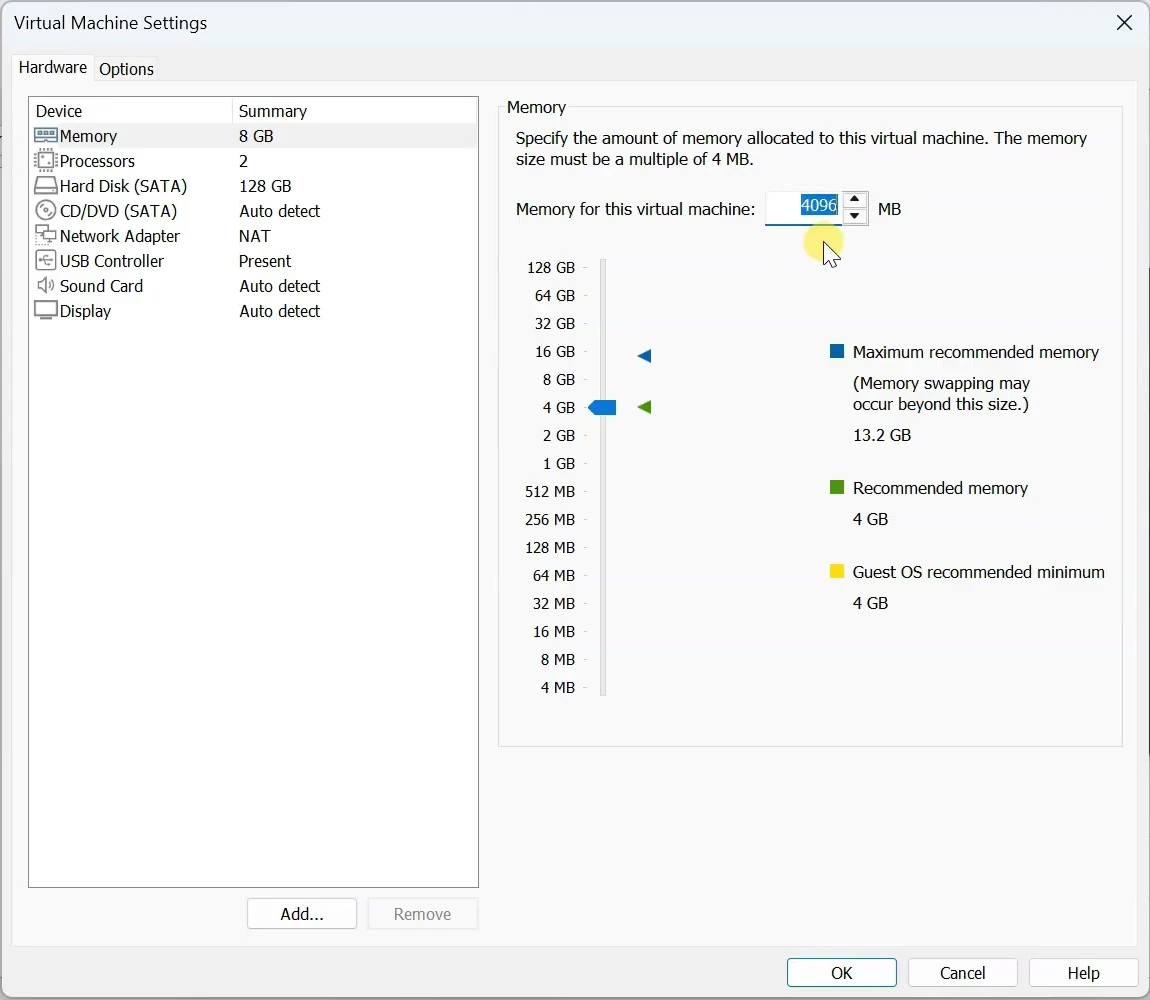1150x1000 pixels.
Task: Click the Display monitor icon
Action: (45, 310)
